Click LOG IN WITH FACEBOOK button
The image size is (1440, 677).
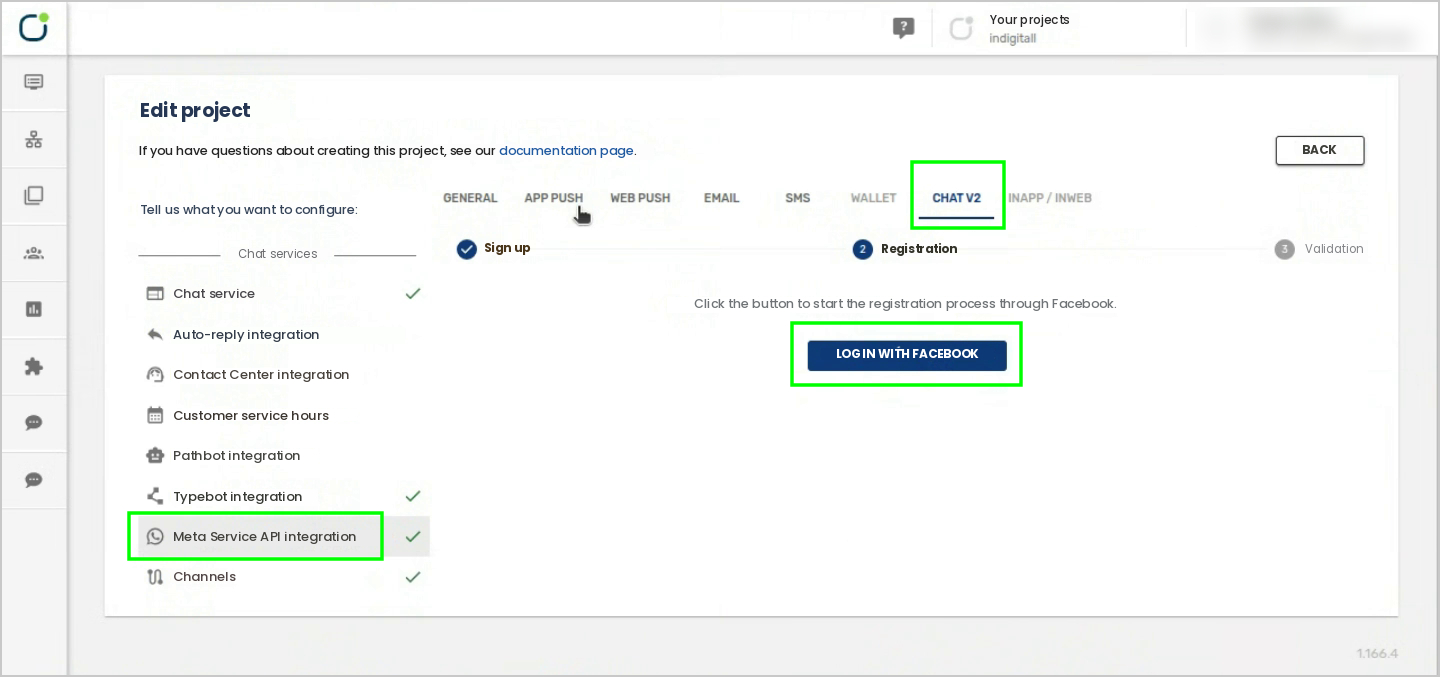pos(907,355)
